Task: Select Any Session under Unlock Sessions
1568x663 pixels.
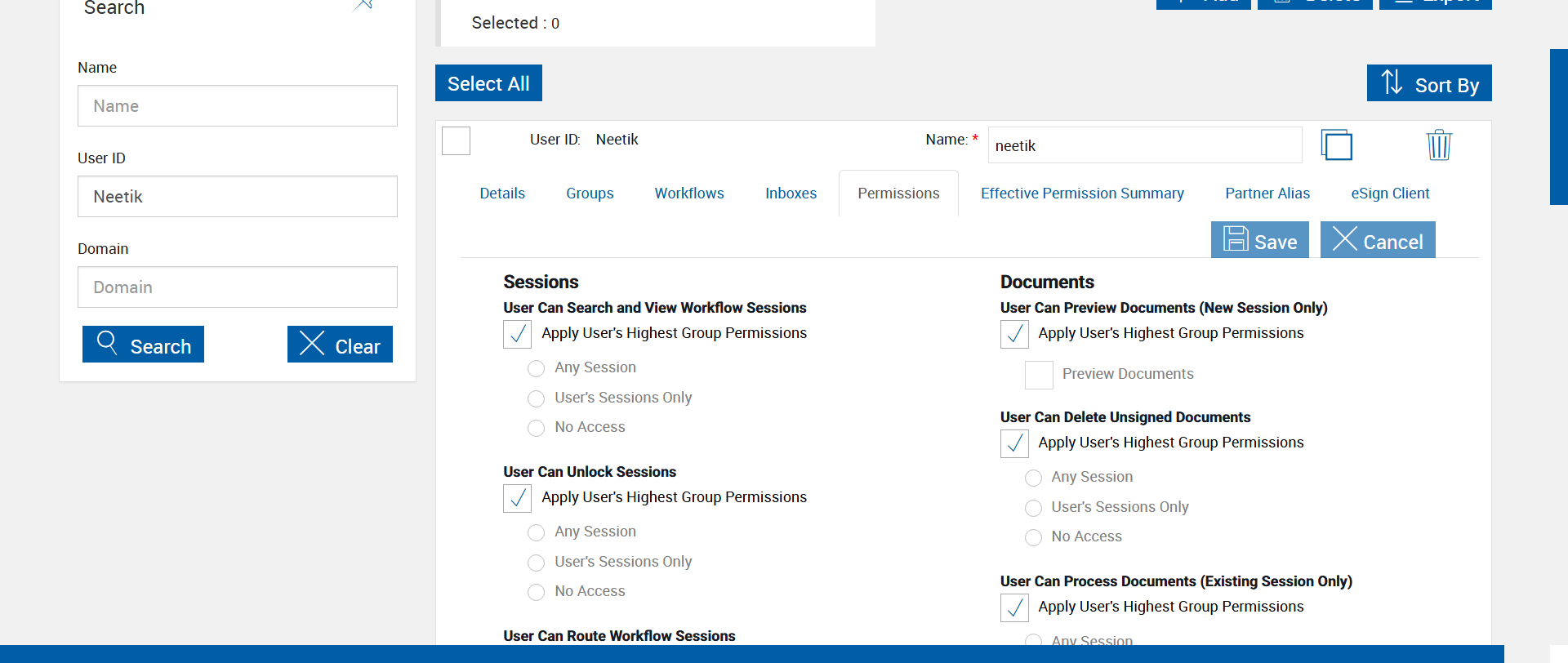Action: tap(536, 532)
